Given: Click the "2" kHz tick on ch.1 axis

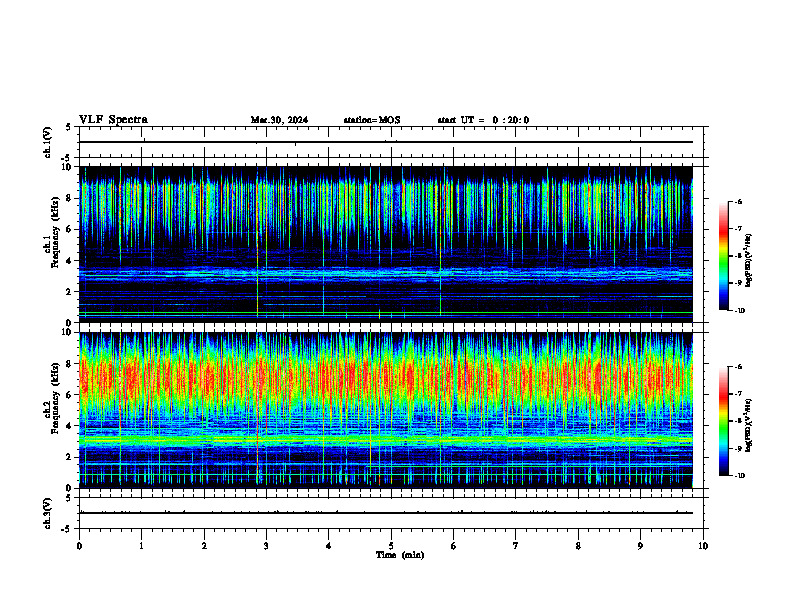Looking at the screenshot, I should pyautogui.click(x=69, y=291).
